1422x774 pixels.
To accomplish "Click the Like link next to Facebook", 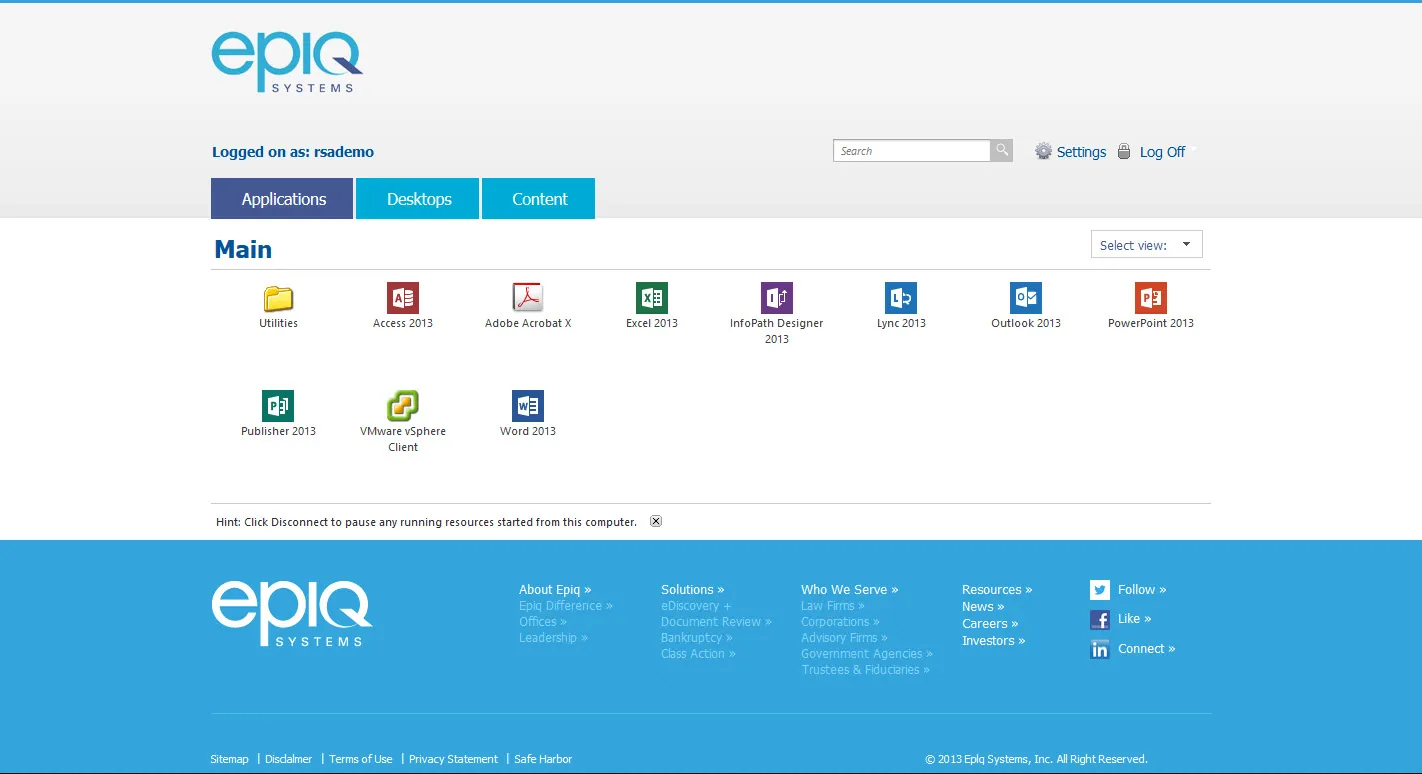I will 1134,619.
